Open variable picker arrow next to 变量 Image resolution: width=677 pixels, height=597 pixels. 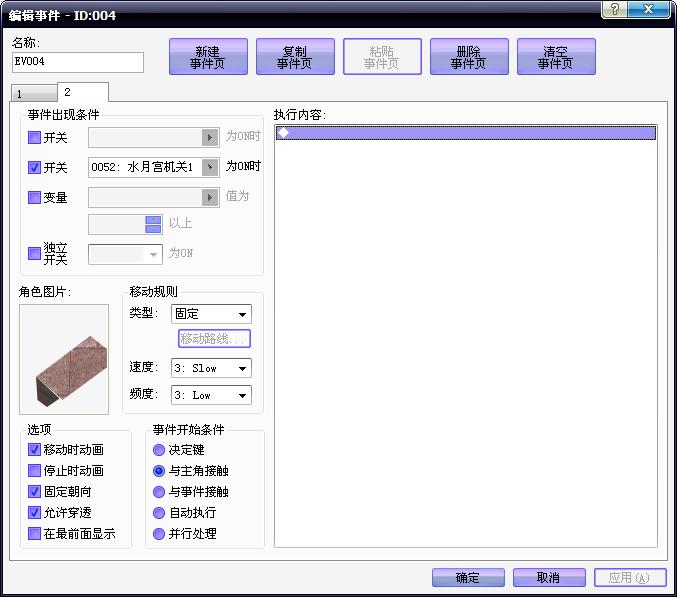point(210,197)
